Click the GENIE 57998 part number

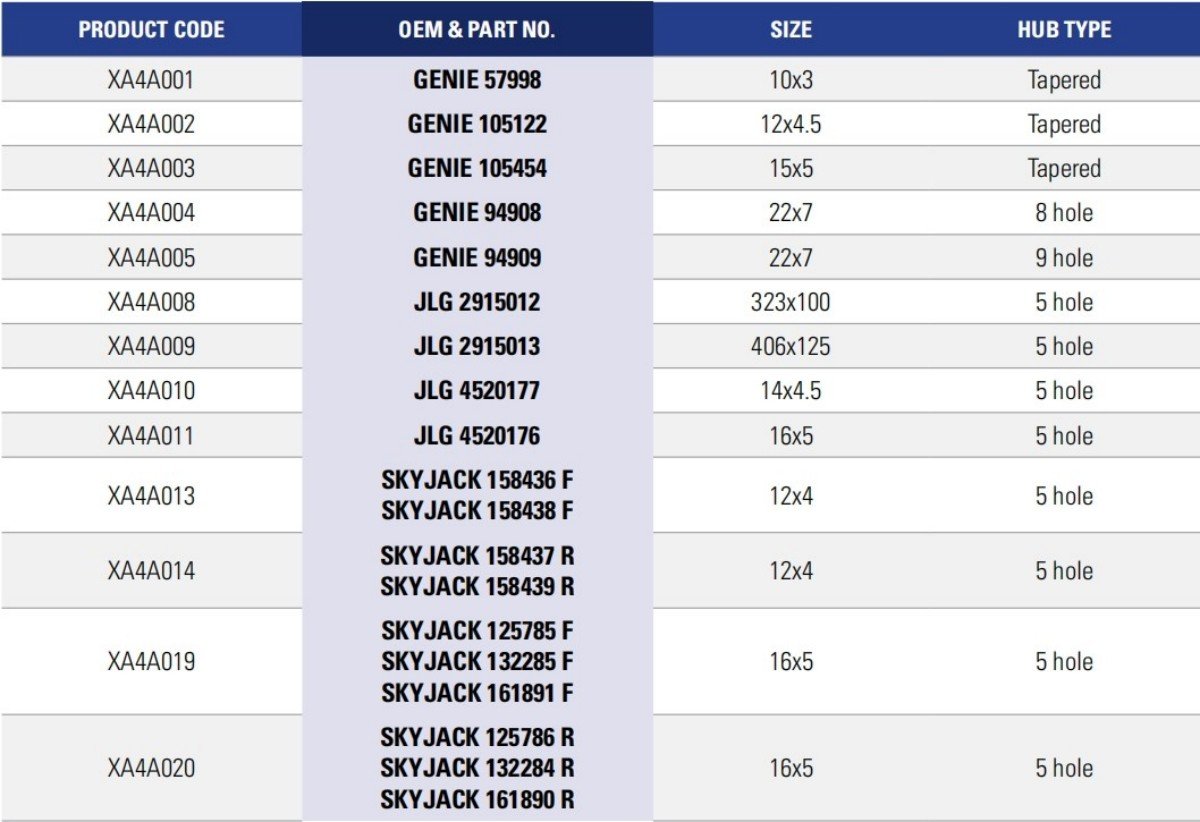(x=477, y=80)
